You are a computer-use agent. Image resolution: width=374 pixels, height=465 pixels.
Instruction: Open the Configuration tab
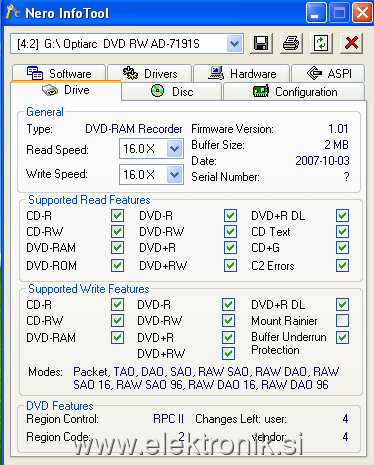click(294, 91)
